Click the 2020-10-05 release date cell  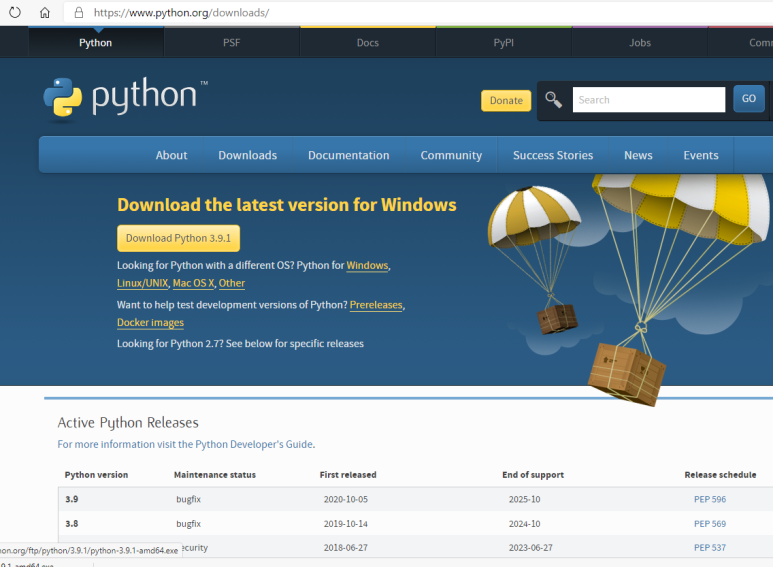[x=346, y=499]
